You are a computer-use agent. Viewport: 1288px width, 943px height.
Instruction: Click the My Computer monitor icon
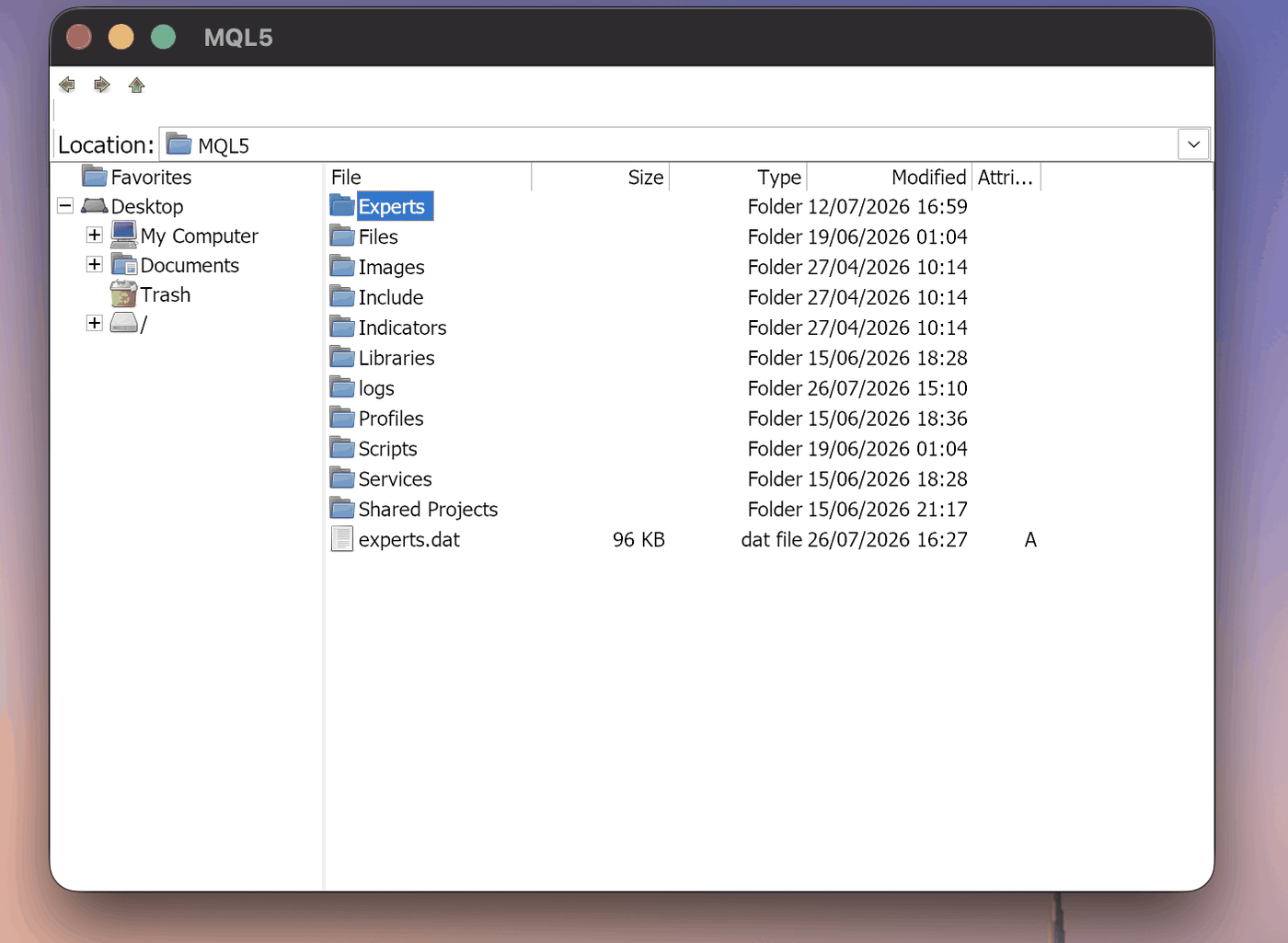123,235
